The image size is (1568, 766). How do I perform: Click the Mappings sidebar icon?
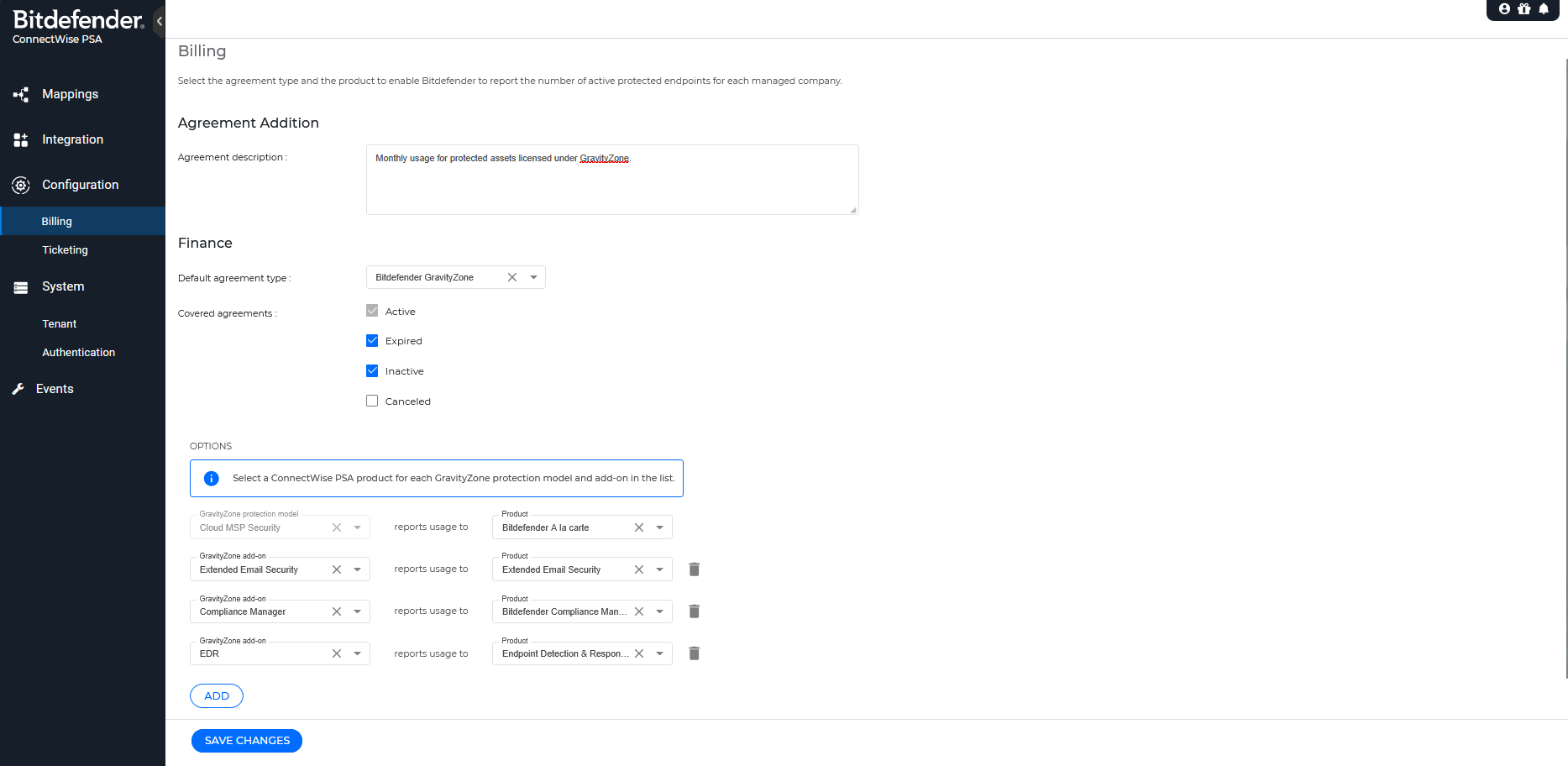(x=21, y=94)
